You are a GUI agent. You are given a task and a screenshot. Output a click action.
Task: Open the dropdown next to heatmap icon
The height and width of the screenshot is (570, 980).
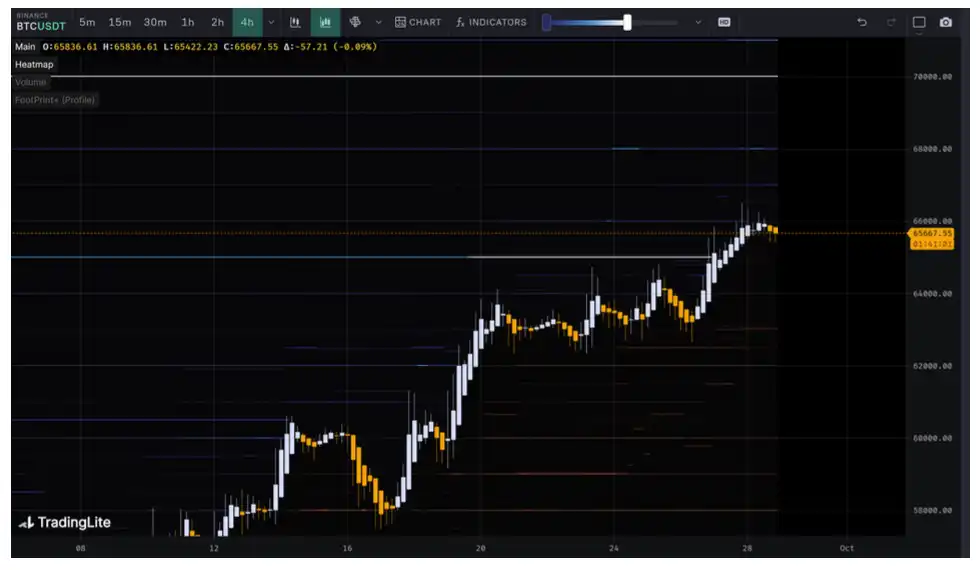coord(378,22)
